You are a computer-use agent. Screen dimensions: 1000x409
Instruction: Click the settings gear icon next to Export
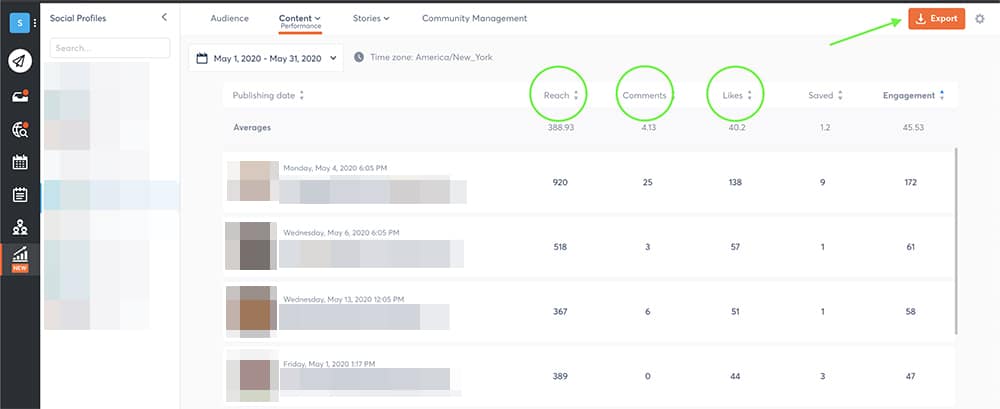click(979, 19)
